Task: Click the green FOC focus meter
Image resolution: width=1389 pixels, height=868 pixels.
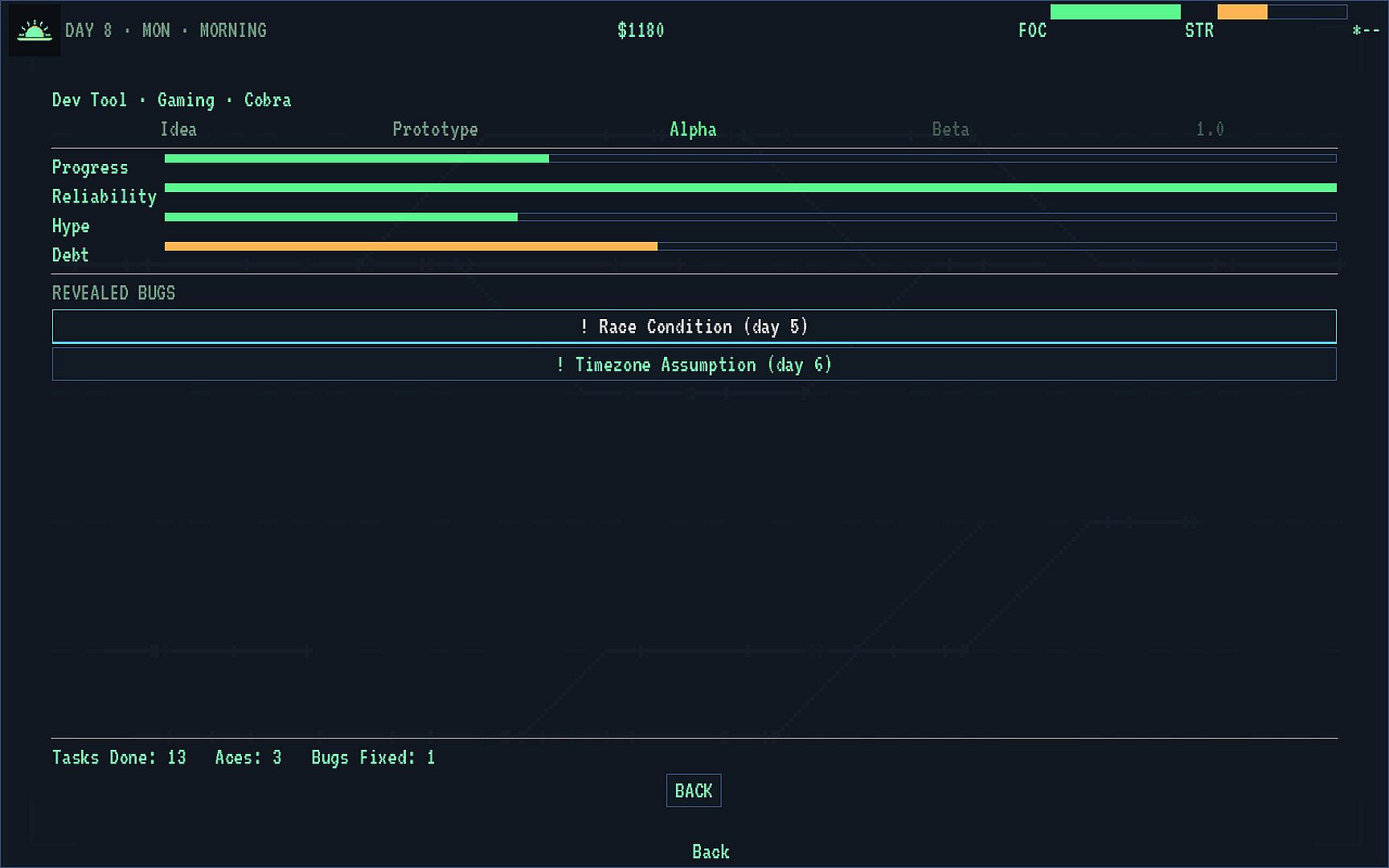Action: pyautogui.click(x=1115, y=12)
